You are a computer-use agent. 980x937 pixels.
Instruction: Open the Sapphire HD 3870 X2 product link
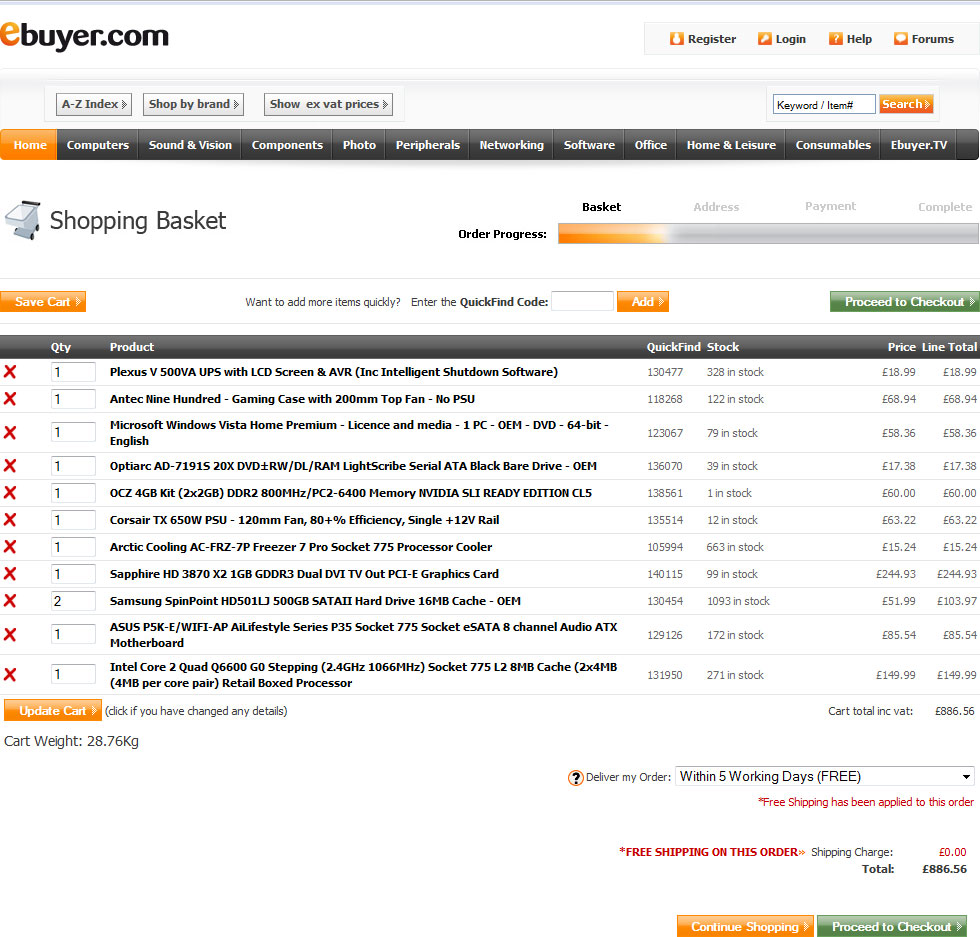(x=304, y=574)
